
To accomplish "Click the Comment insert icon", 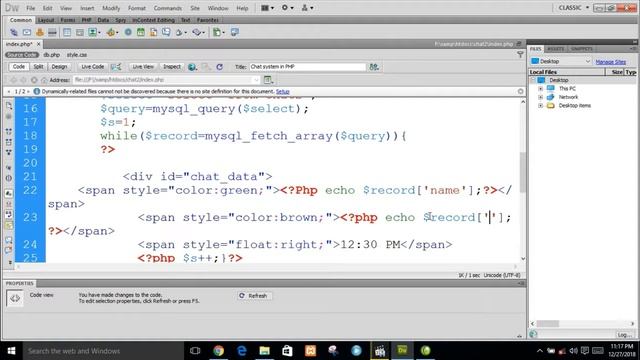I will (x=166, y=32).
